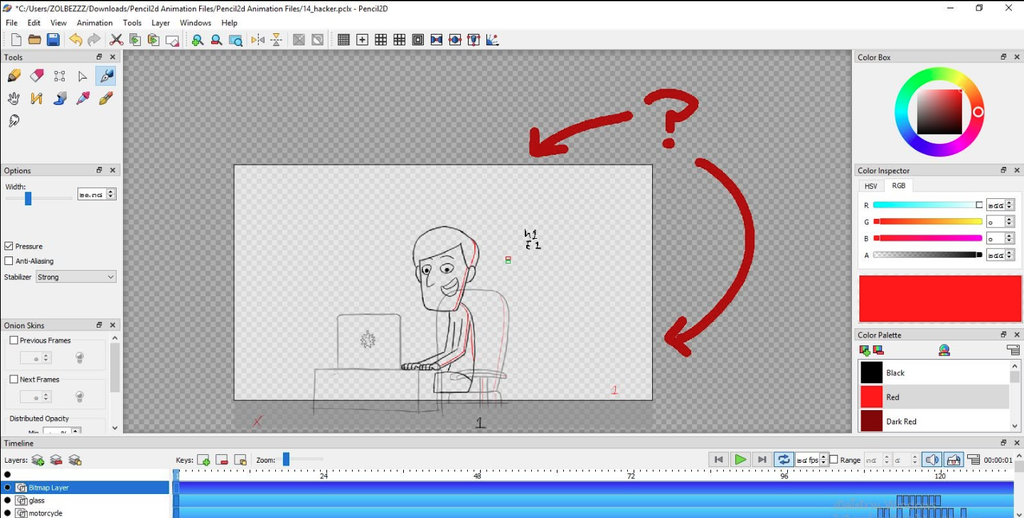Jump to the start frame
The height and width of the screenshot is (518, 1024).
pyautogui.click(x=718, y=460)
